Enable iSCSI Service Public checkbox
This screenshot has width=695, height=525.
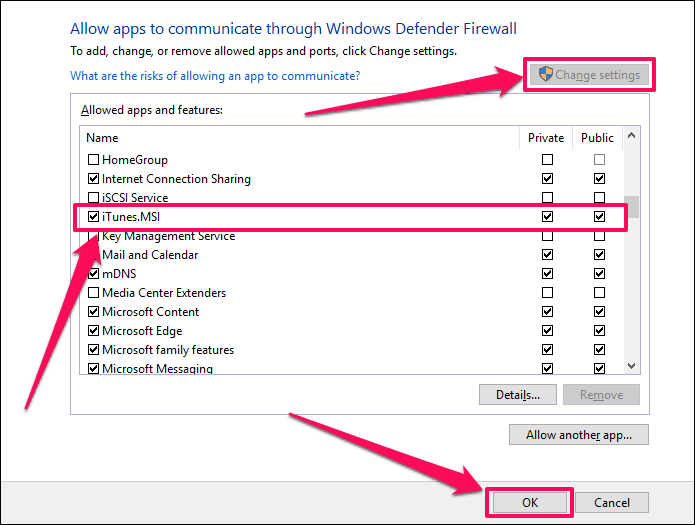pos(599,197)
